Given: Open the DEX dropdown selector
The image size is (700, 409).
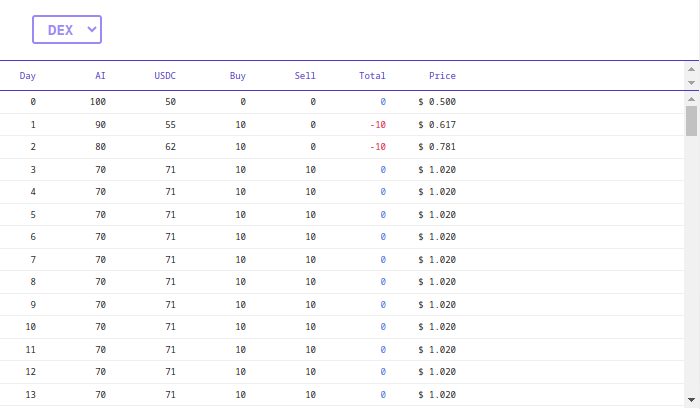Looking at the screenshot, I should click(67, 29).
